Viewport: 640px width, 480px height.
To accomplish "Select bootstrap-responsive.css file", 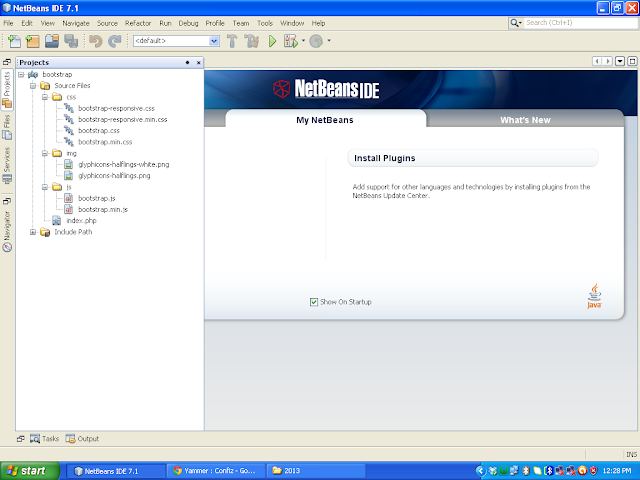I will click(116, 109).
